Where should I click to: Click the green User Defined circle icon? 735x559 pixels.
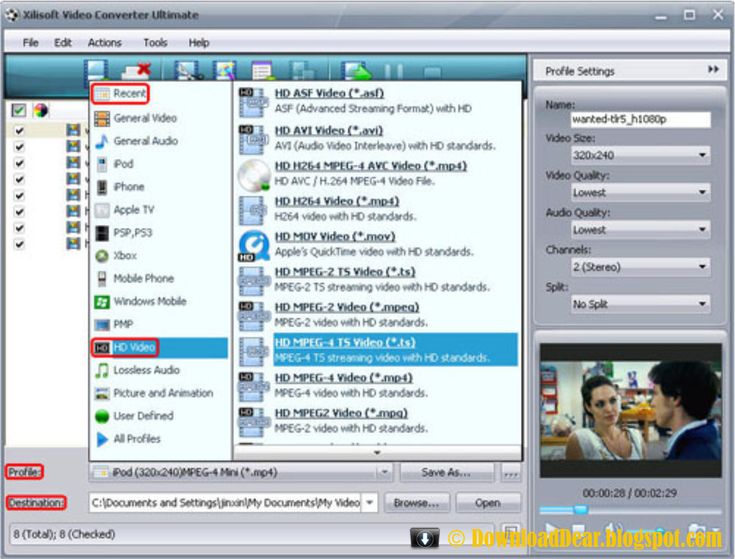(x=102, y=416)
